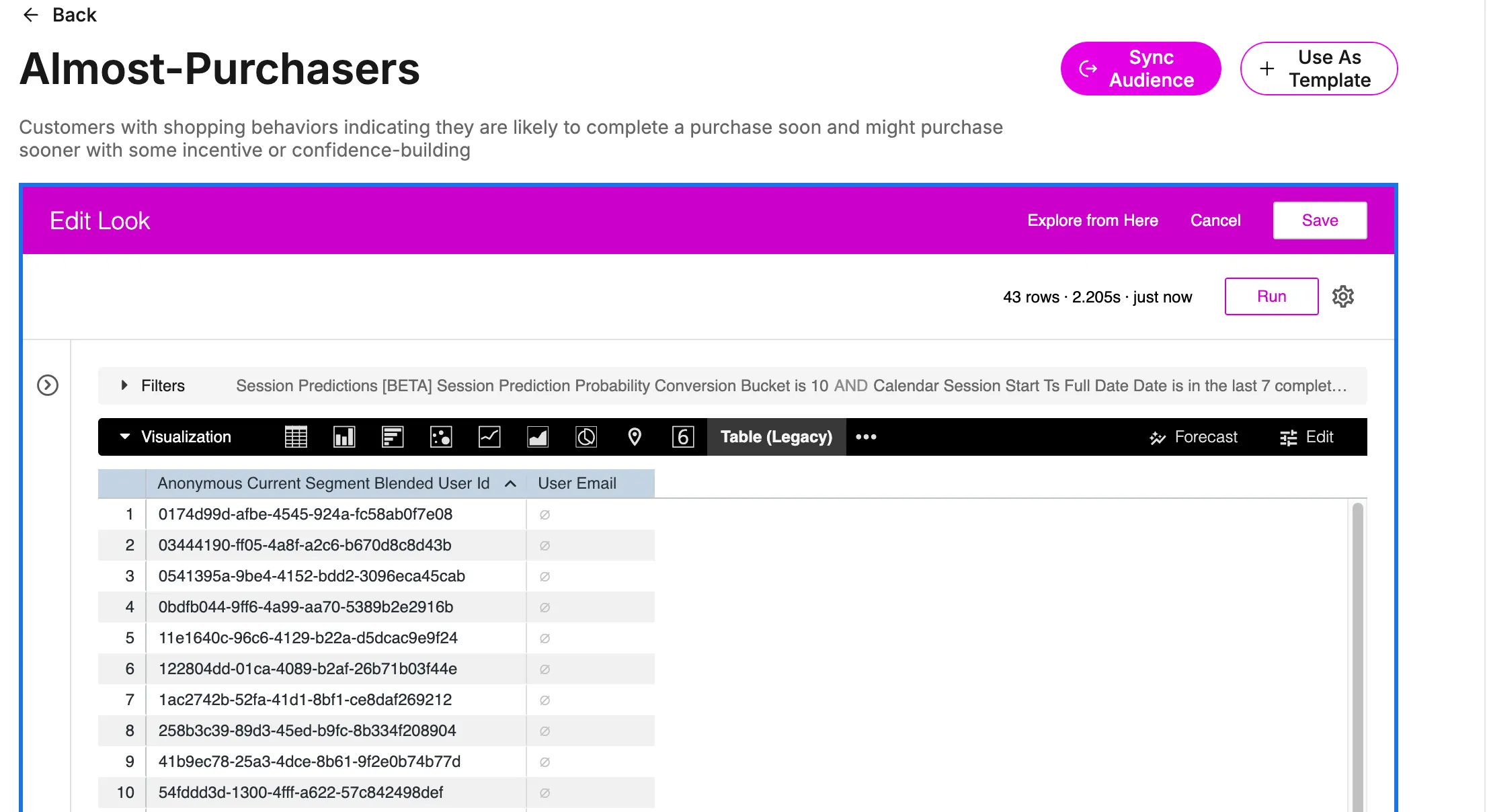Click the Sync Audience button

point(1141,69)
